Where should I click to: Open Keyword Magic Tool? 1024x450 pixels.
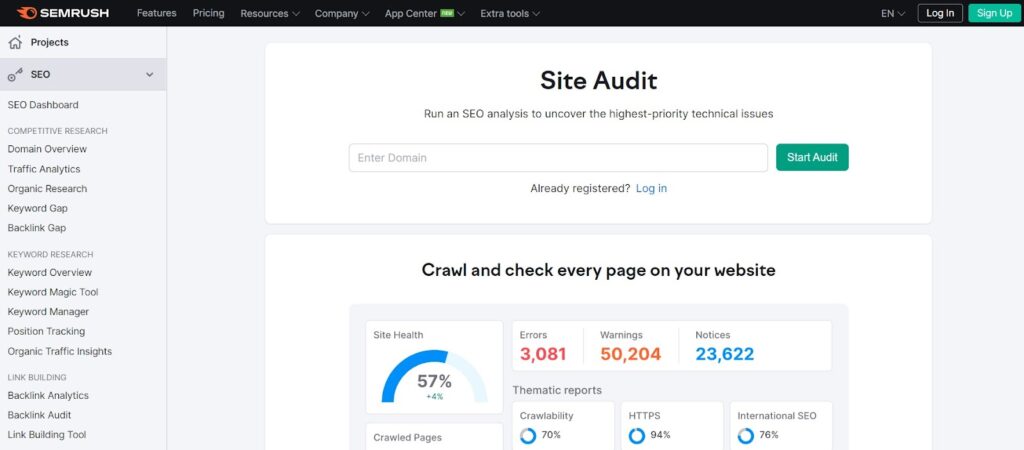(53, 292)
